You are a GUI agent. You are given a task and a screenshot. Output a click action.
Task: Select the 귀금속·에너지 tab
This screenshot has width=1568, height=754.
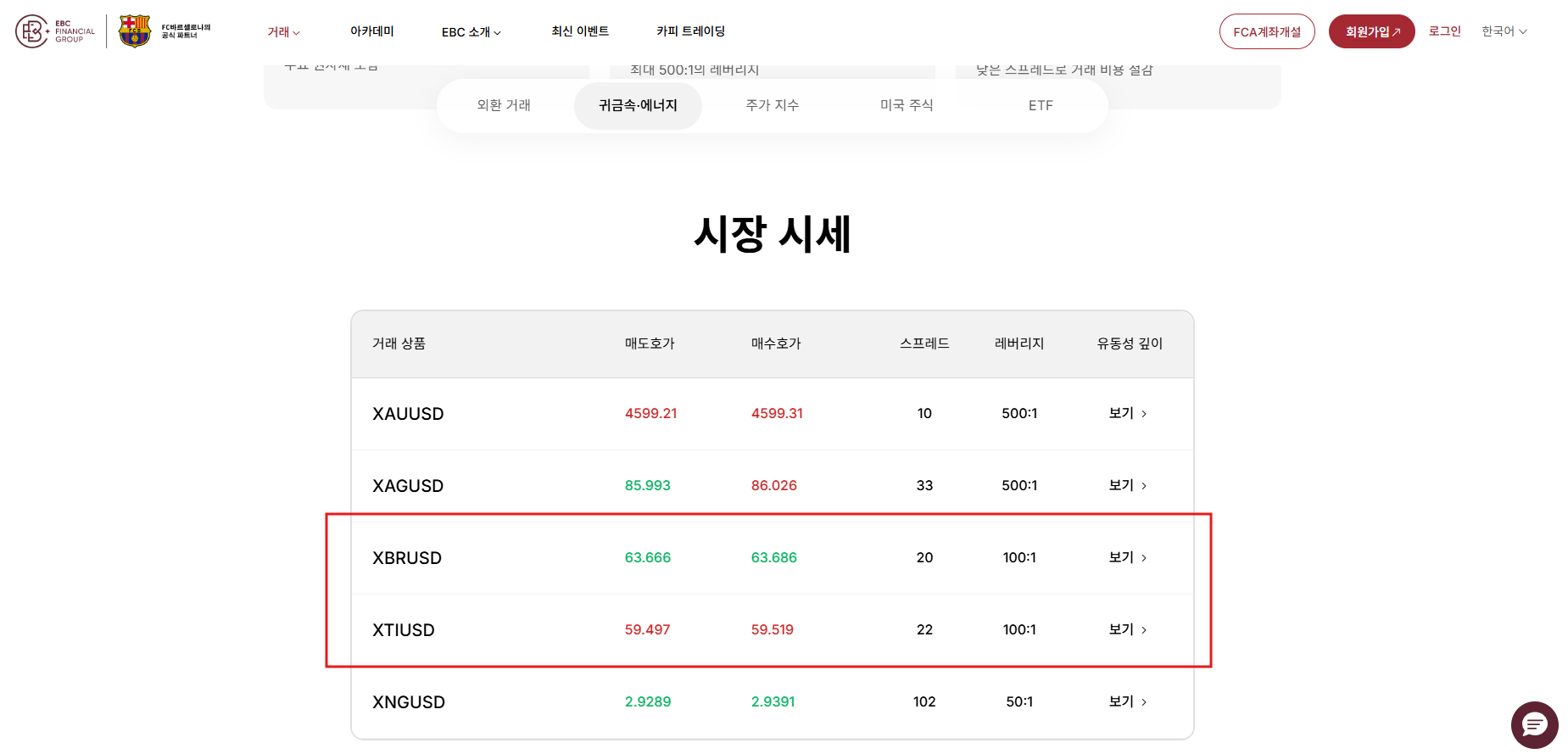(638, 105)
